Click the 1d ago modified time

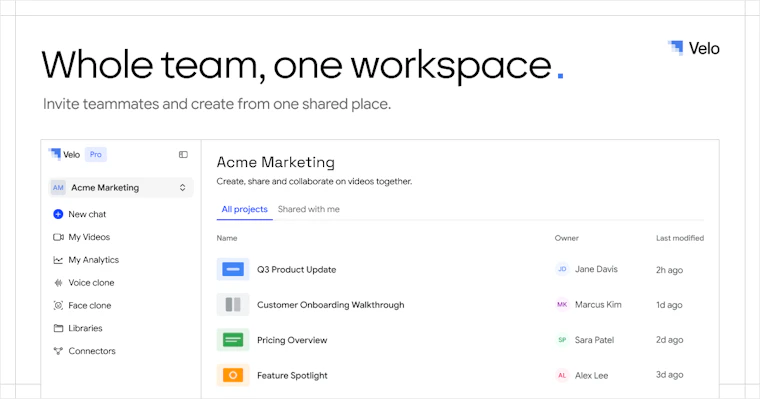point(669,305)
